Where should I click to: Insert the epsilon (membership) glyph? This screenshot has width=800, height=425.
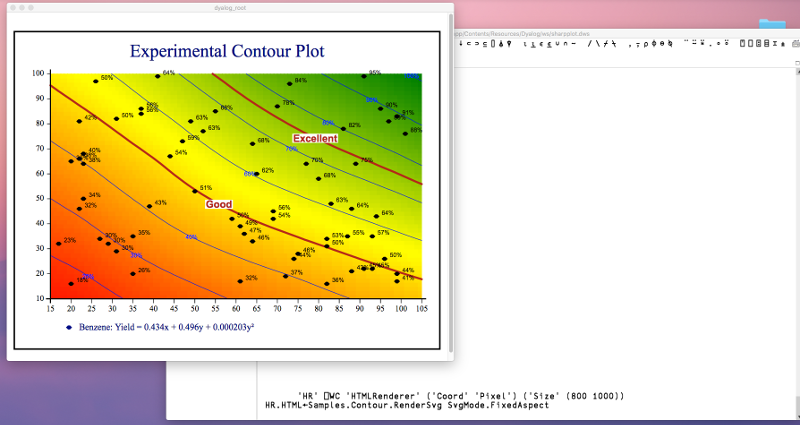(x=541, y=44)
